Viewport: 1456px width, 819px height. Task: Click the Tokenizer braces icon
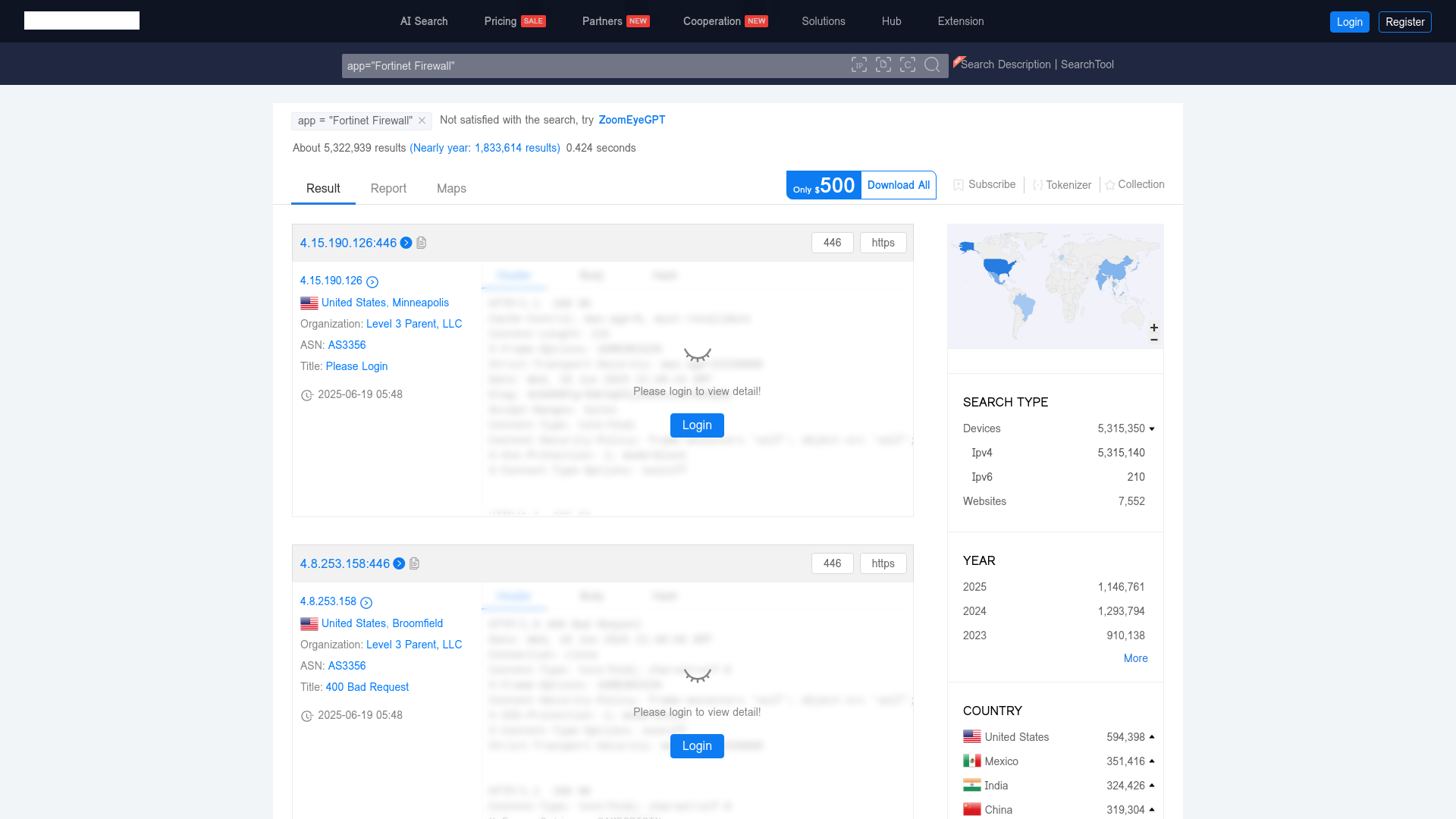pyautogui.click(x=1038, y=185)
